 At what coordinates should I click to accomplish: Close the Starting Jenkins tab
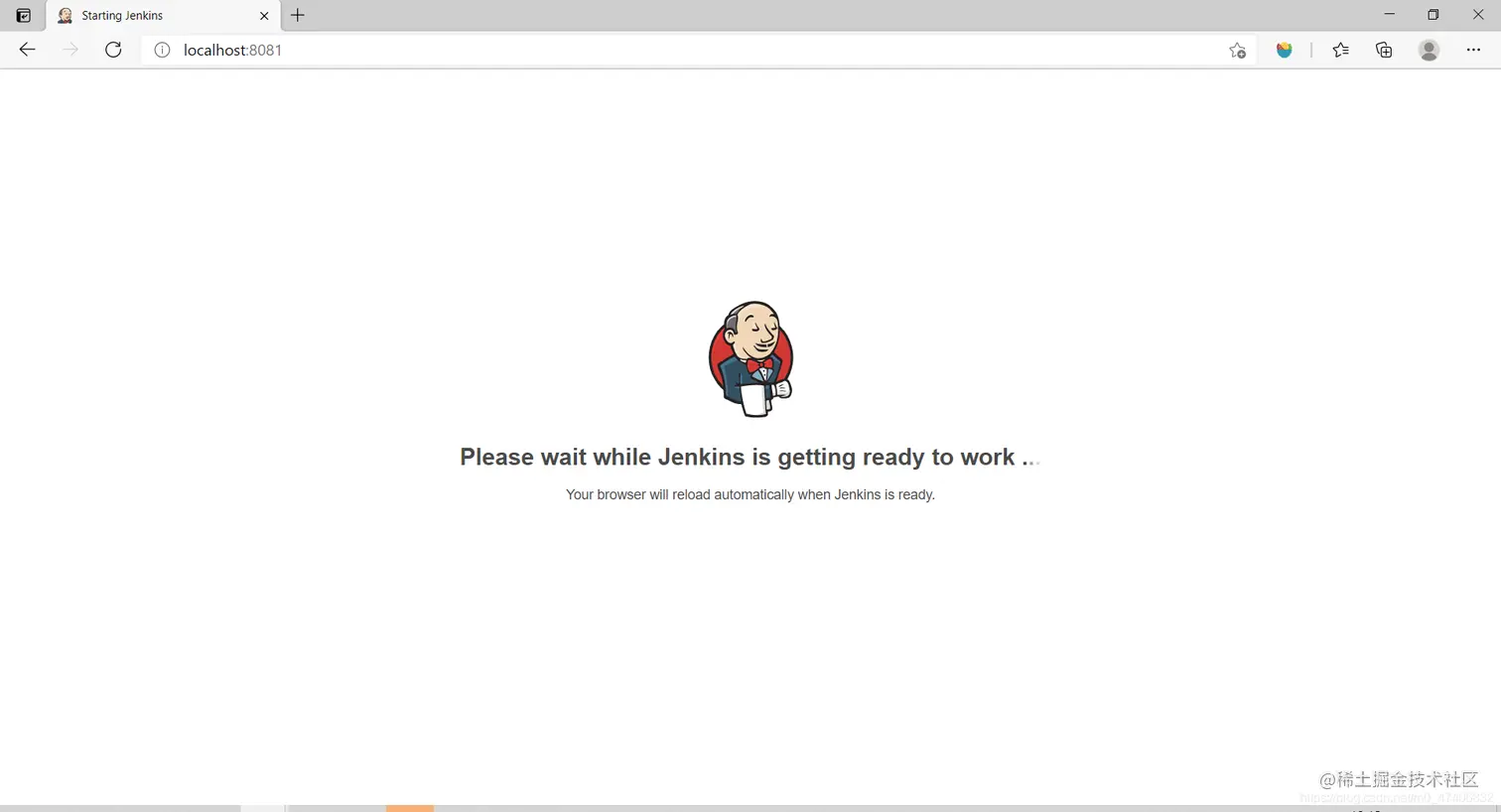tap(264, 16)
